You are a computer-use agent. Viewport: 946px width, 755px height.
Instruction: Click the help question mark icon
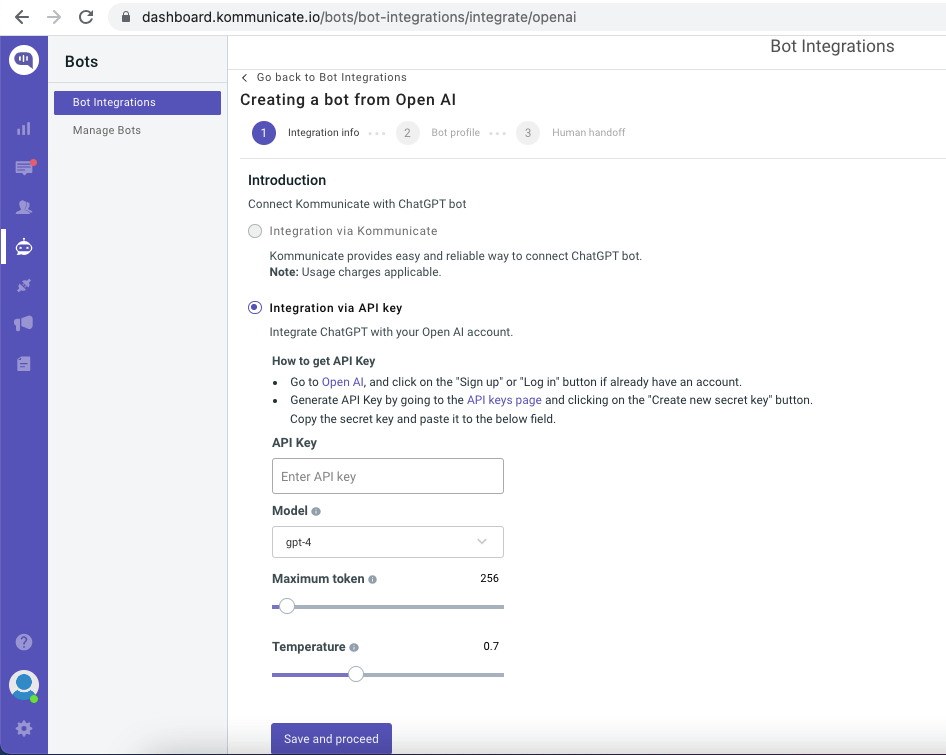(24, 643)
